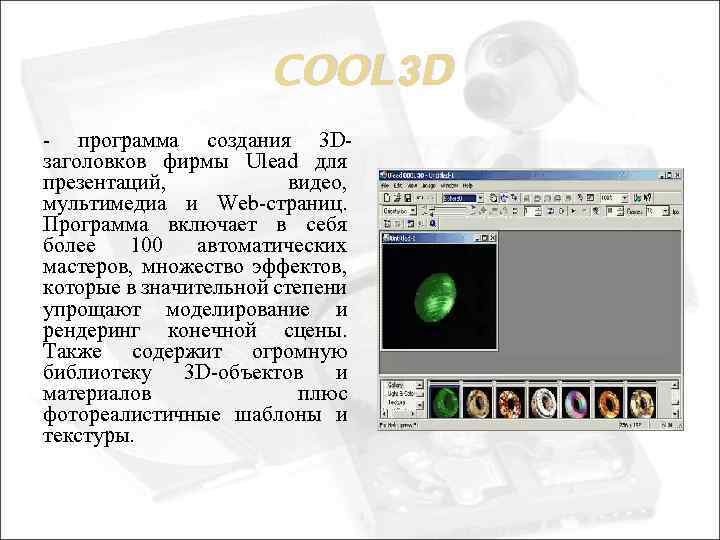Click the magnifier icon in third toolbar row
The height and width of the screenshot is (540, 720).
coord(433,224)
